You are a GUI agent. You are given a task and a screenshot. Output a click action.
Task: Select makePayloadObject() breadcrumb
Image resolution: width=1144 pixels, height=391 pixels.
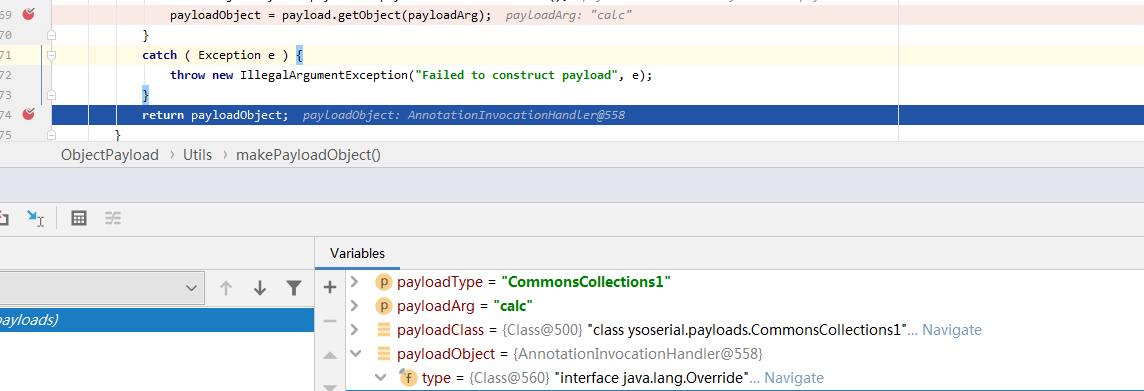(308, 155)
